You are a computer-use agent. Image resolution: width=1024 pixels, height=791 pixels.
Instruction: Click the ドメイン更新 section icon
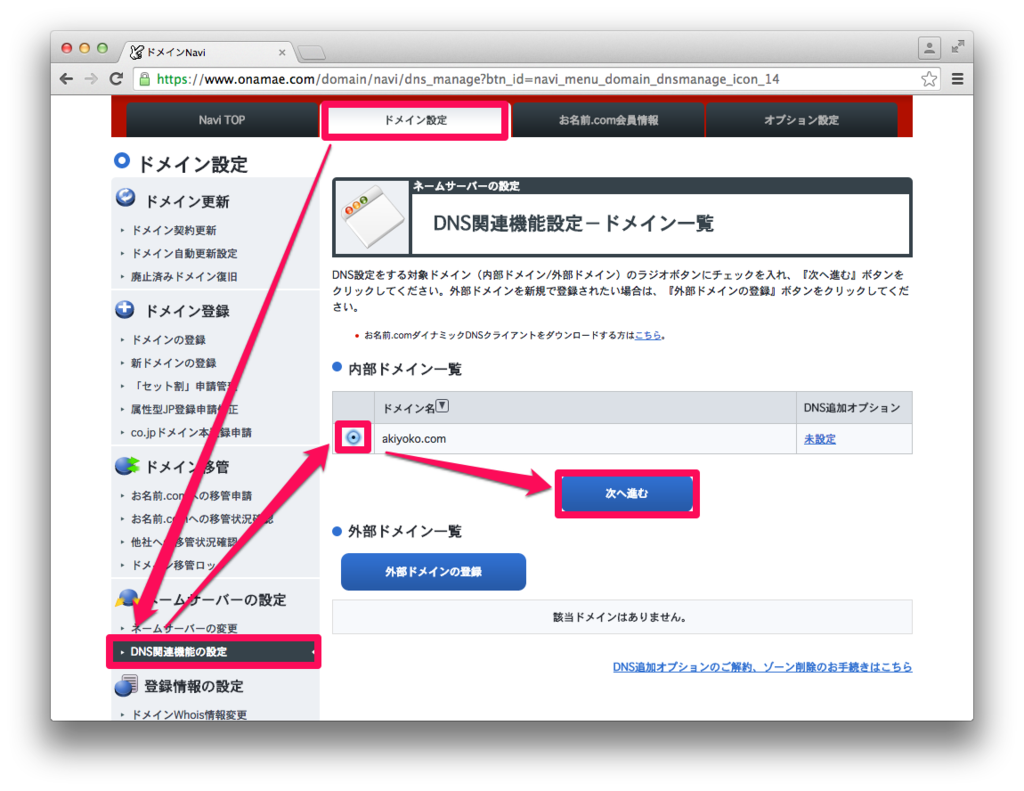coord(125,198)
